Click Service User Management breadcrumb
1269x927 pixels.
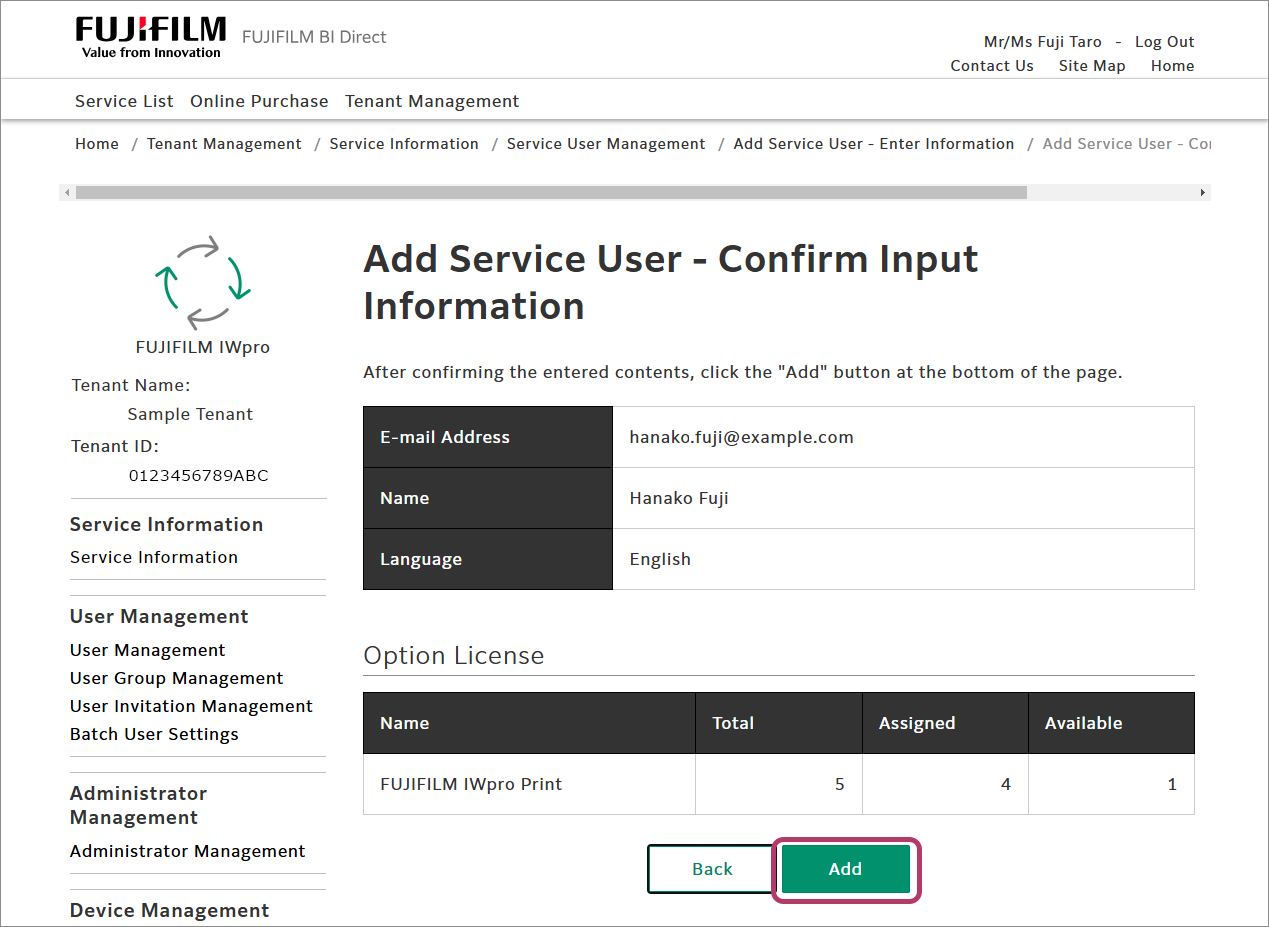point(606,144)
